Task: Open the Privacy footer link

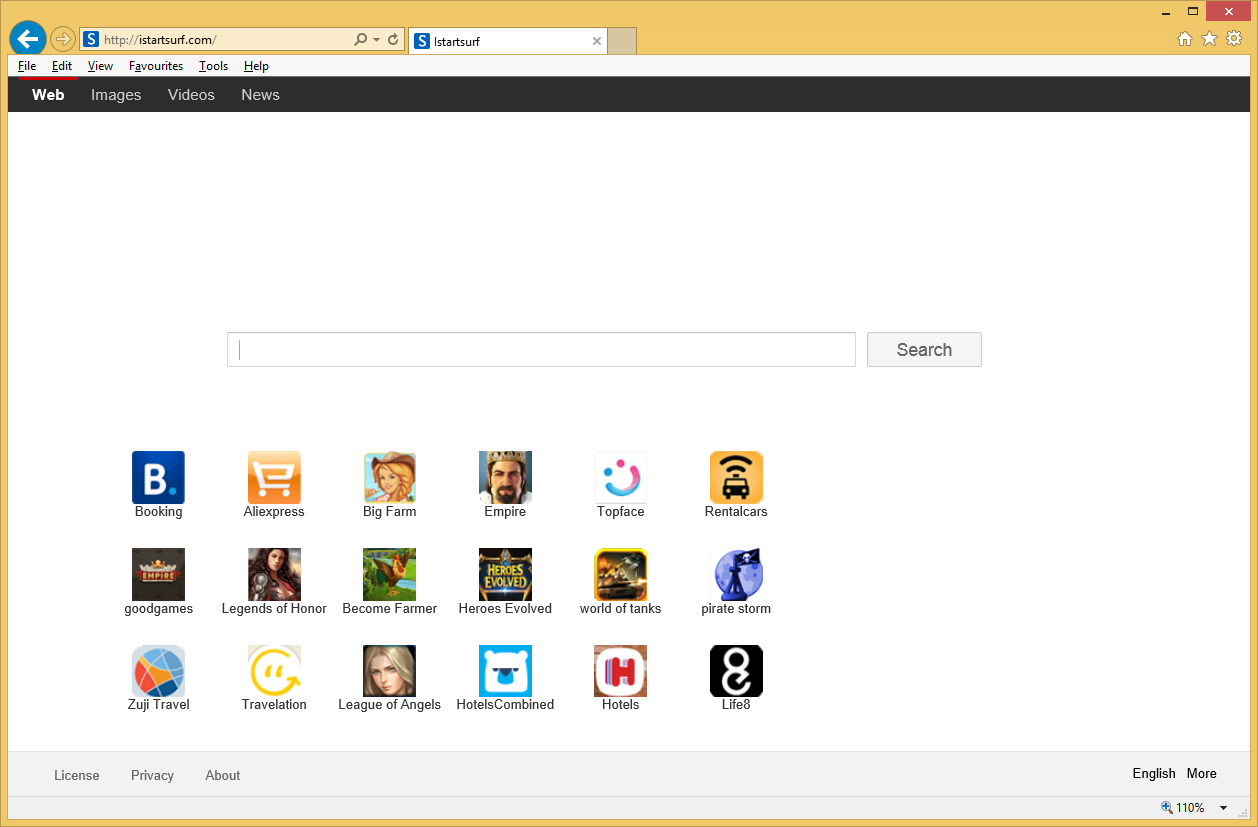Action: pos(152,775)
